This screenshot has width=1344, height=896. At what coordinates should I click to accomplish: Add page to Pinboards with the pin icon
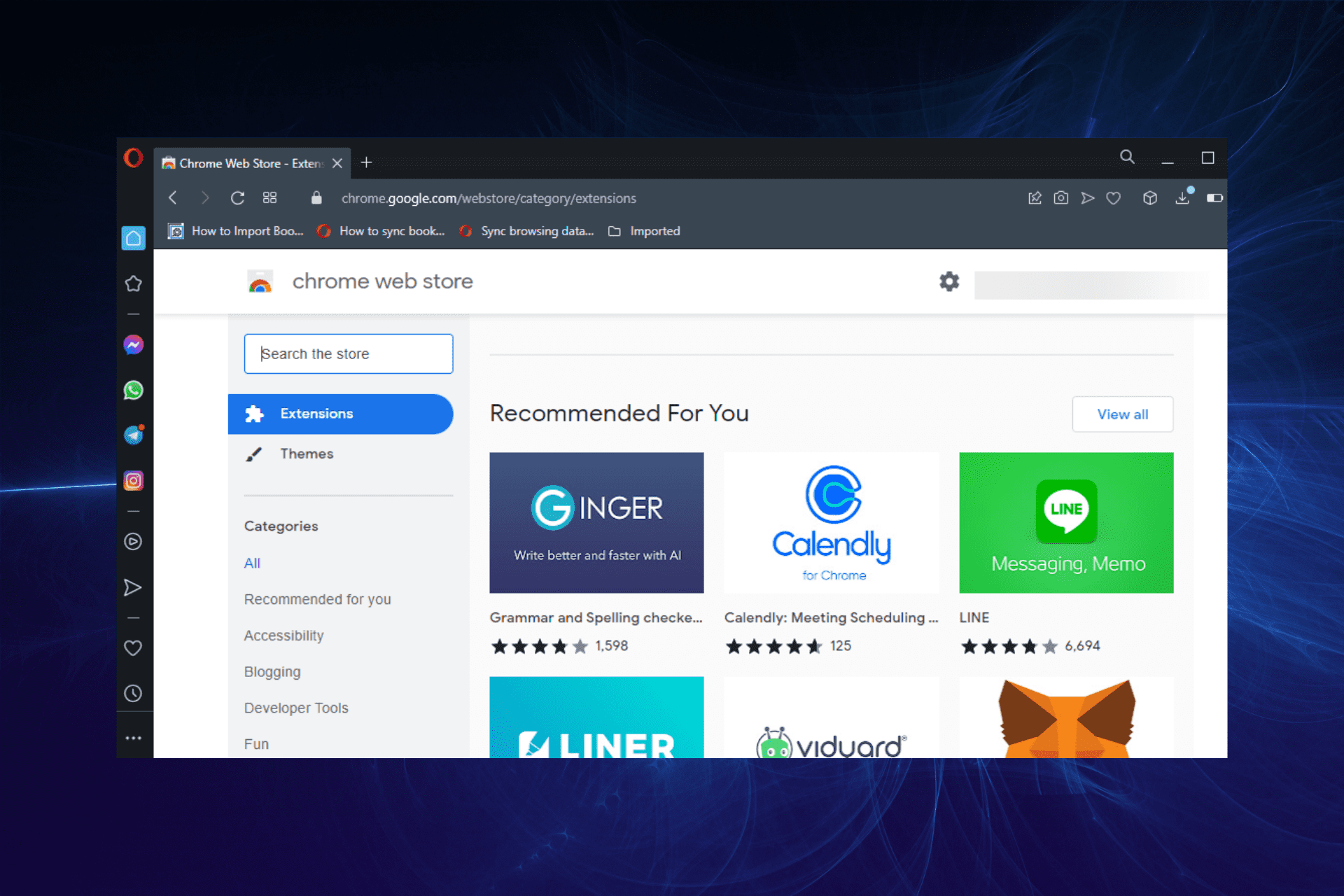pyautogui.click(x=1035, y=198)
